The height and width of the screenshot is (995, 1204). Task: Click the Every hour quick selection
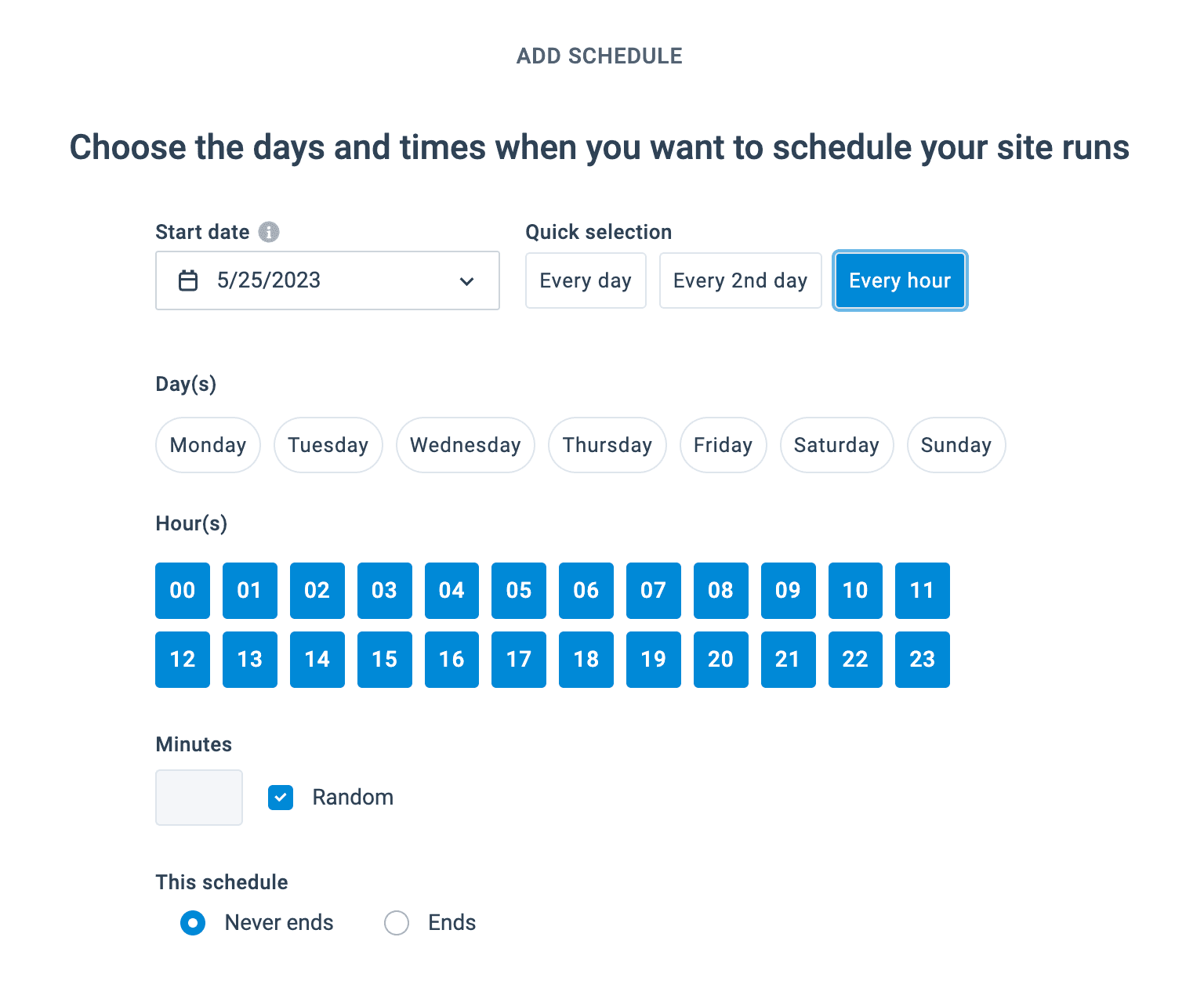[x=900, y=280]
